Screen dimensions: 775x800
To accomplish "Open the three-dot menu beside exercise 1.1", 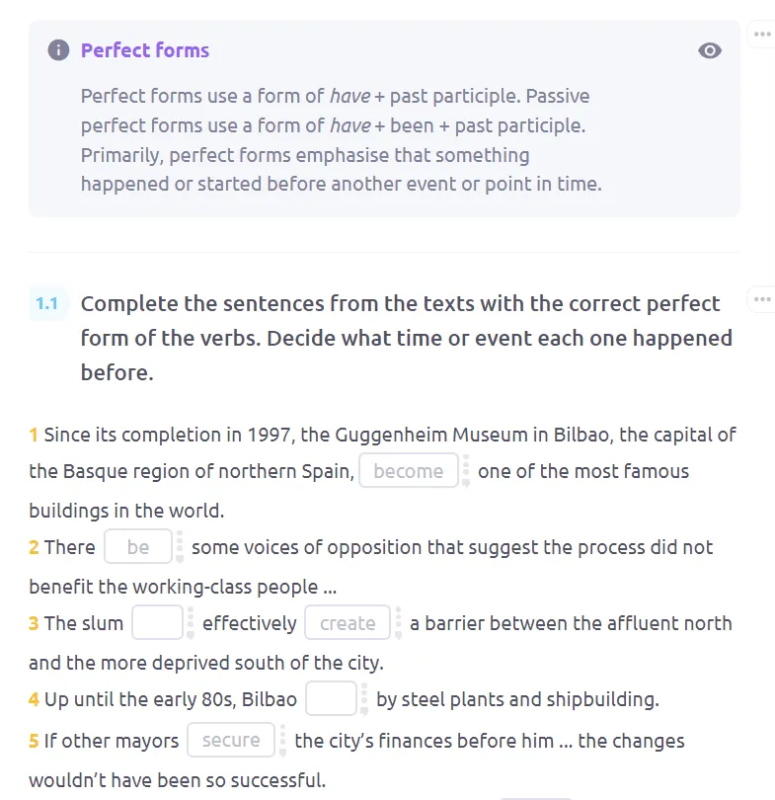I will click(762, 299).
